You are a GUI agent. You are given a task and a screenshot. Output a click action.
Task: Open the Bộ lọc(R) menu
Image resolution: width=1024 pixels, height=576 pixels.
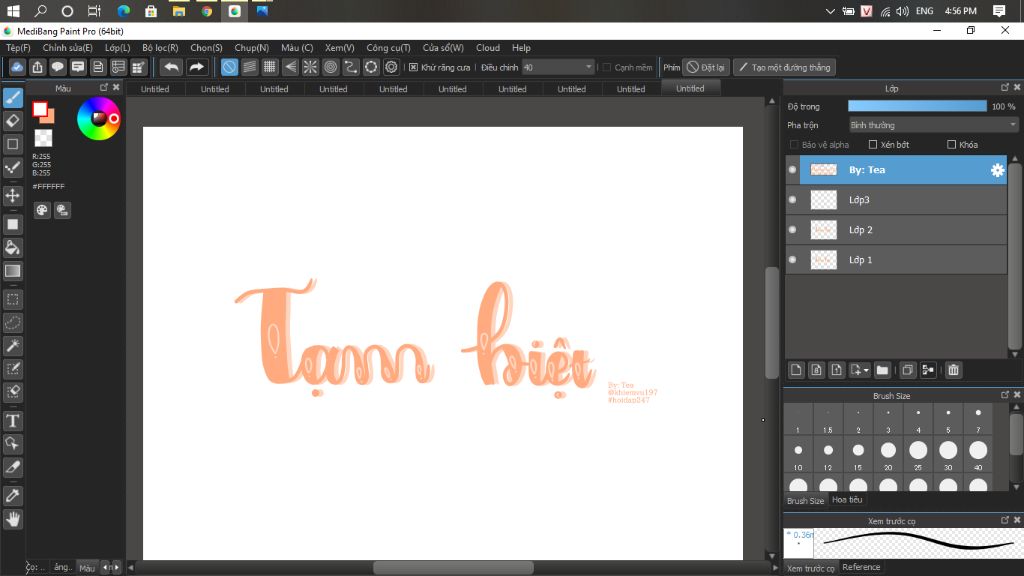pyautogui.click(x=160, y=48)
